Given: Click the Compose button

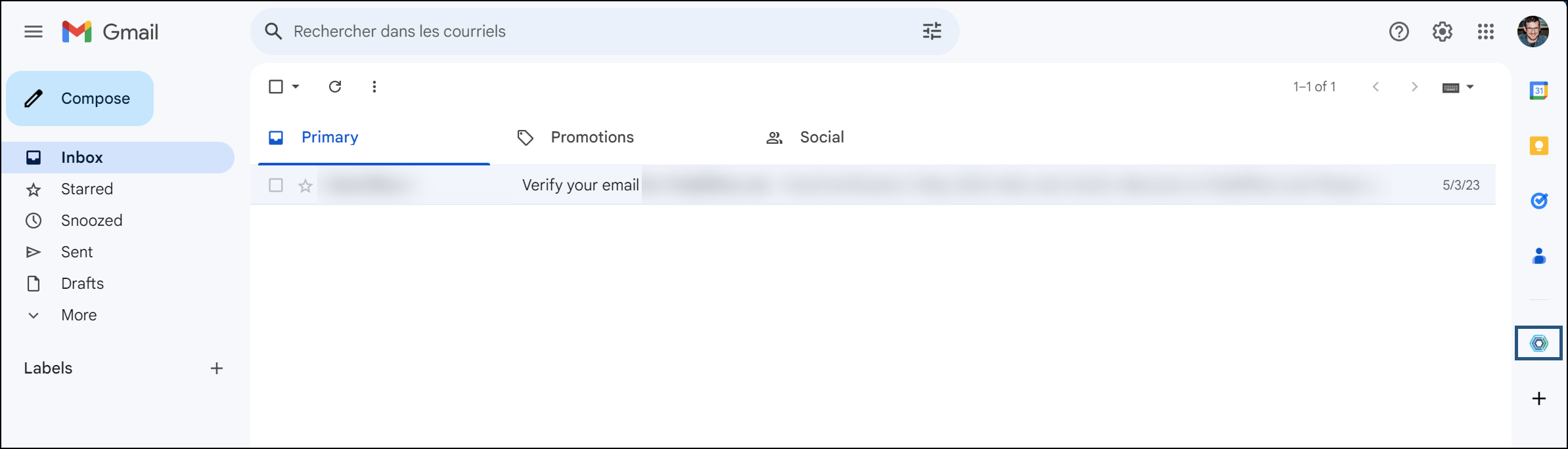Looking at the screenshot, I should (80, 98).
